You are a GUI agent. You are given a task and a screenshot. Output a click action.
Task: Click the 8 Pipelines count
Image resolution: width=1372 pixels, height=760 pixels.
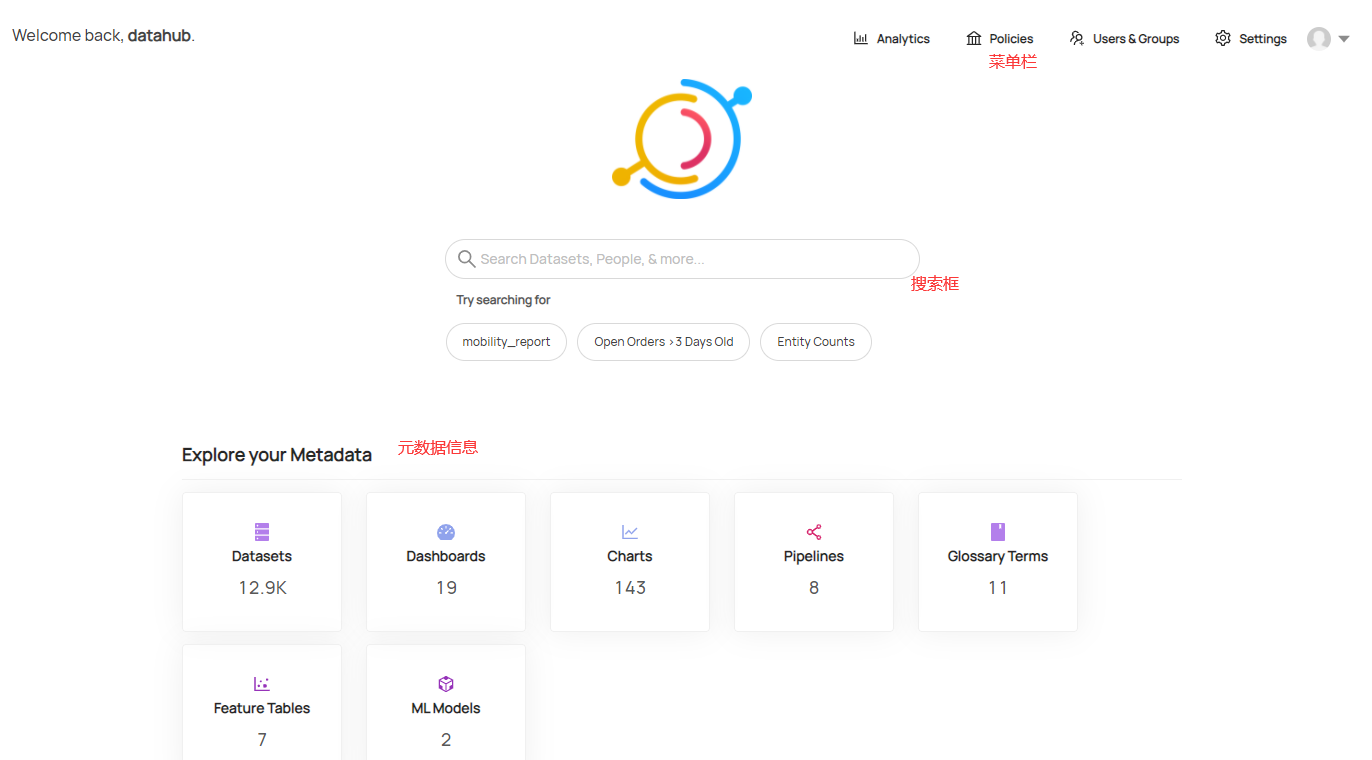814,588
